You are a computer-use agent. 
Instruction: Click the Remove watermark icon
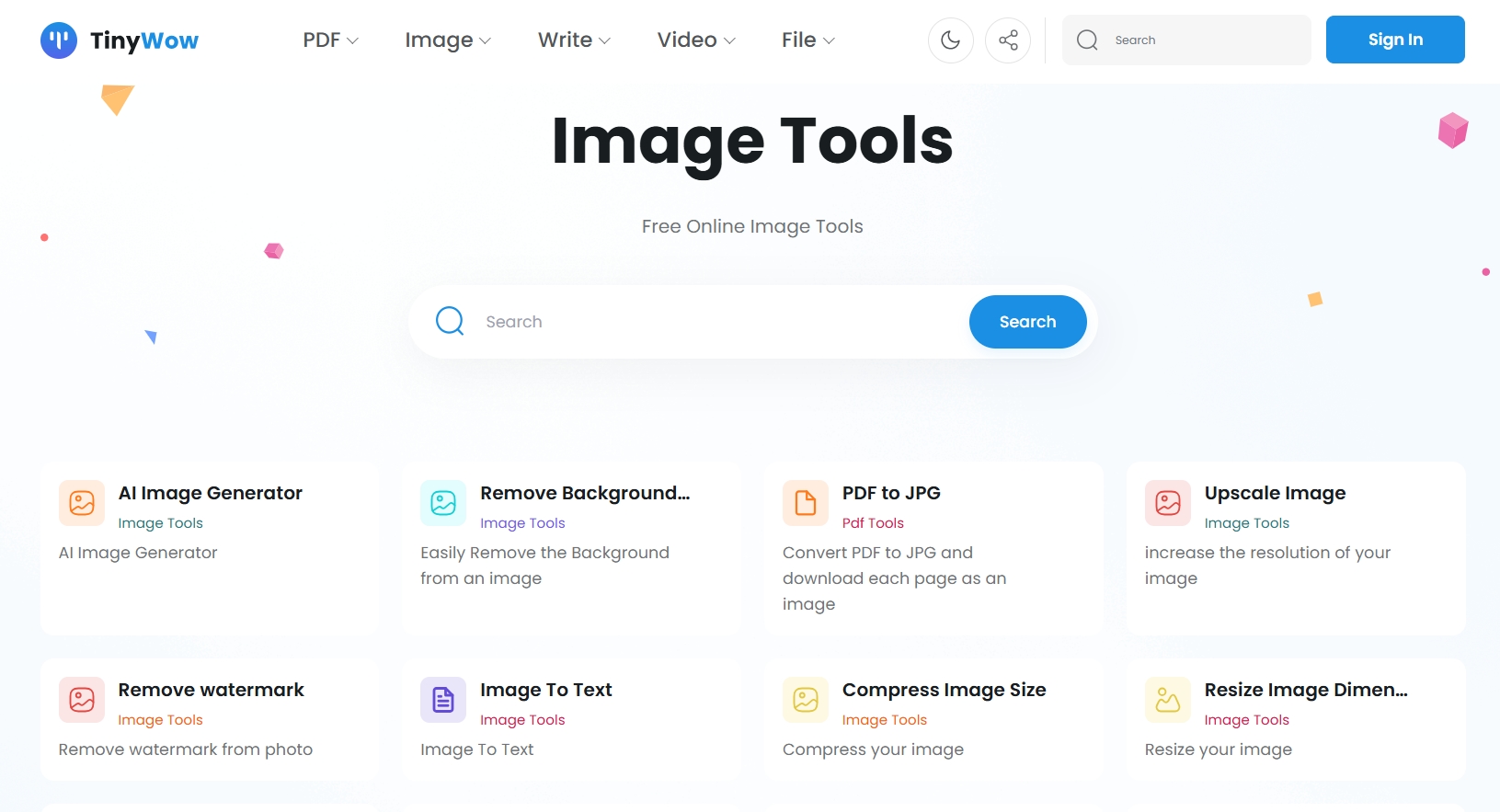pos(82,700)
